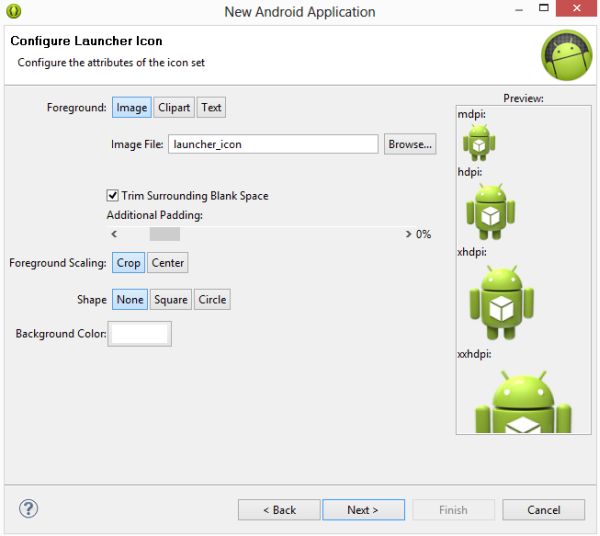
Task: Open the Background Color picker swatch
Action: 140,334
